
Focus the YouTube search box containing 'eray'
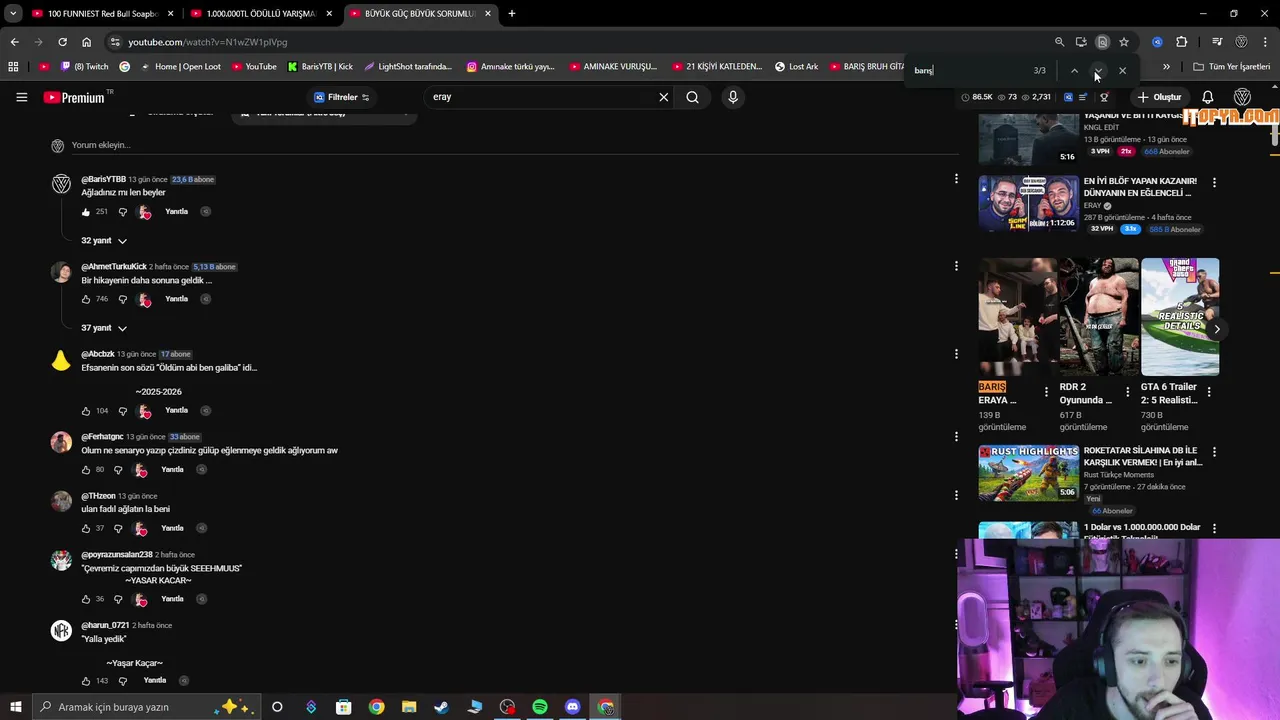point(540,97)
